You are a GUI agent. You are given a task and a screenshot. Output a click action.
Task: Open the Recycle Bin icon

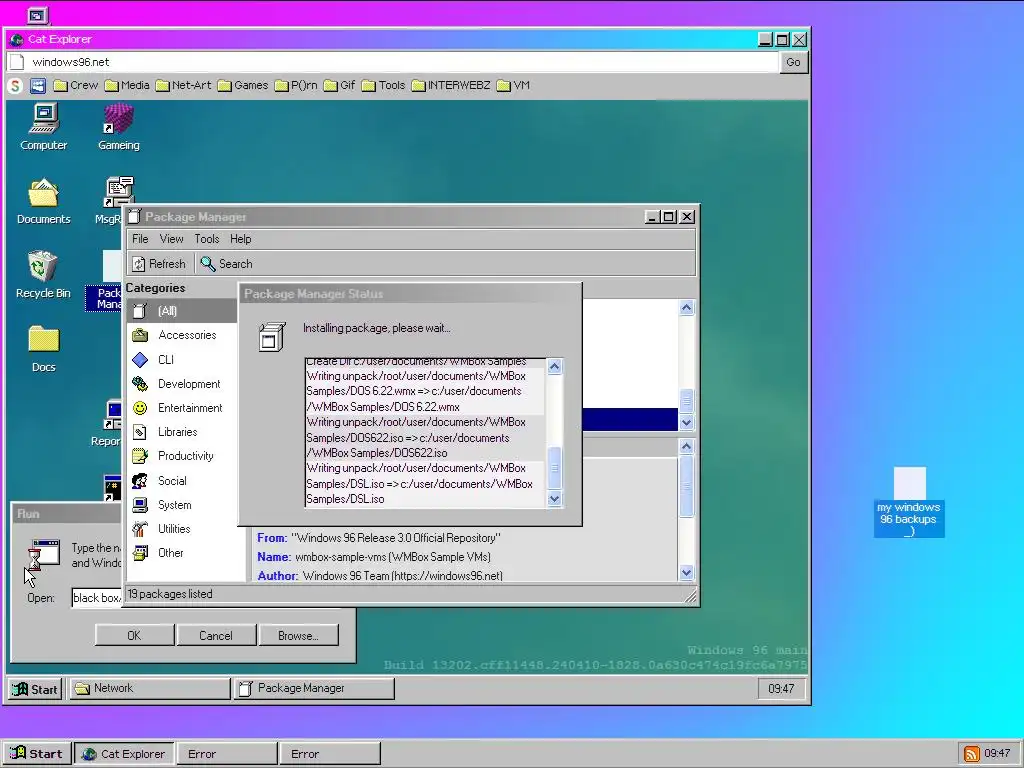(43, 275)
